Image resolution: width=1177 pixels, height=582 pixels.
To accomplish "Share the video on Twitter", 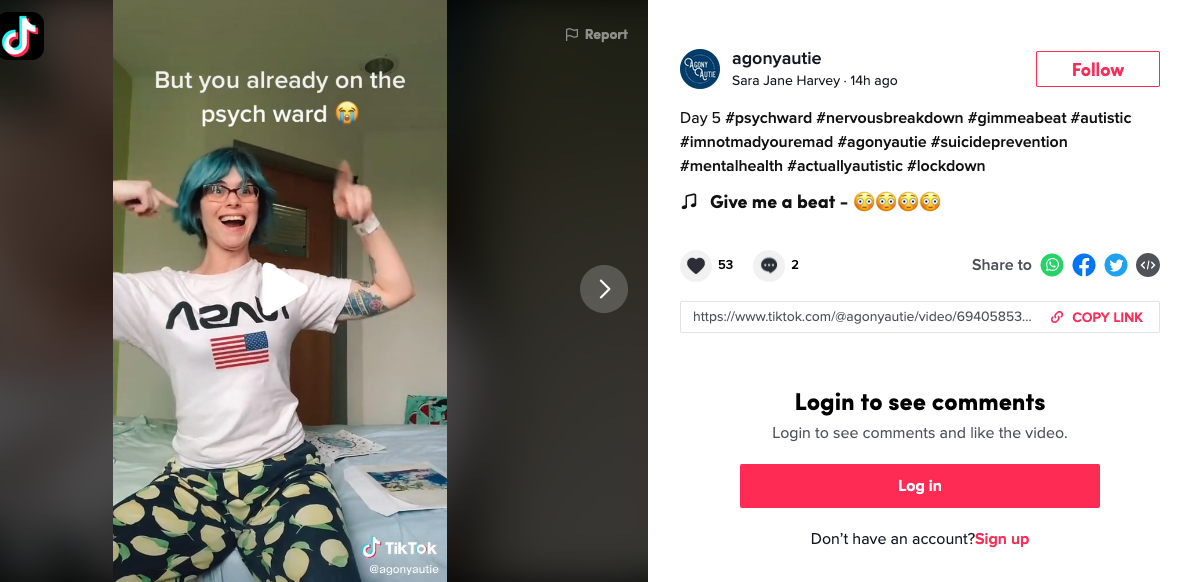I will (1115, 265).
